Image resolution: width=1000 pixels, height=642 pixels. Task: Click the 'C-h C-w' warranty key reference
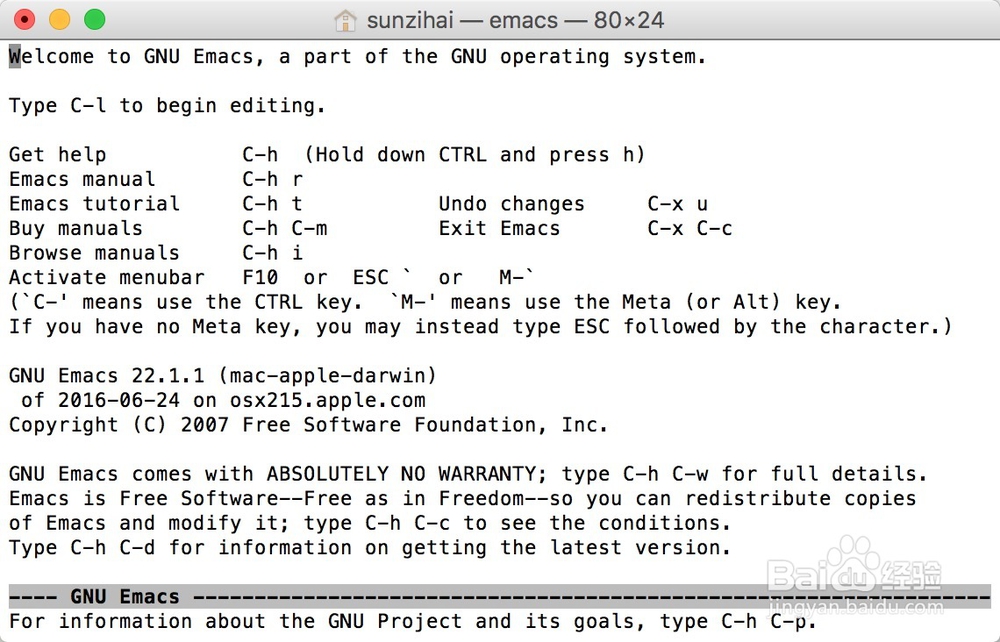tap(666, 474)
